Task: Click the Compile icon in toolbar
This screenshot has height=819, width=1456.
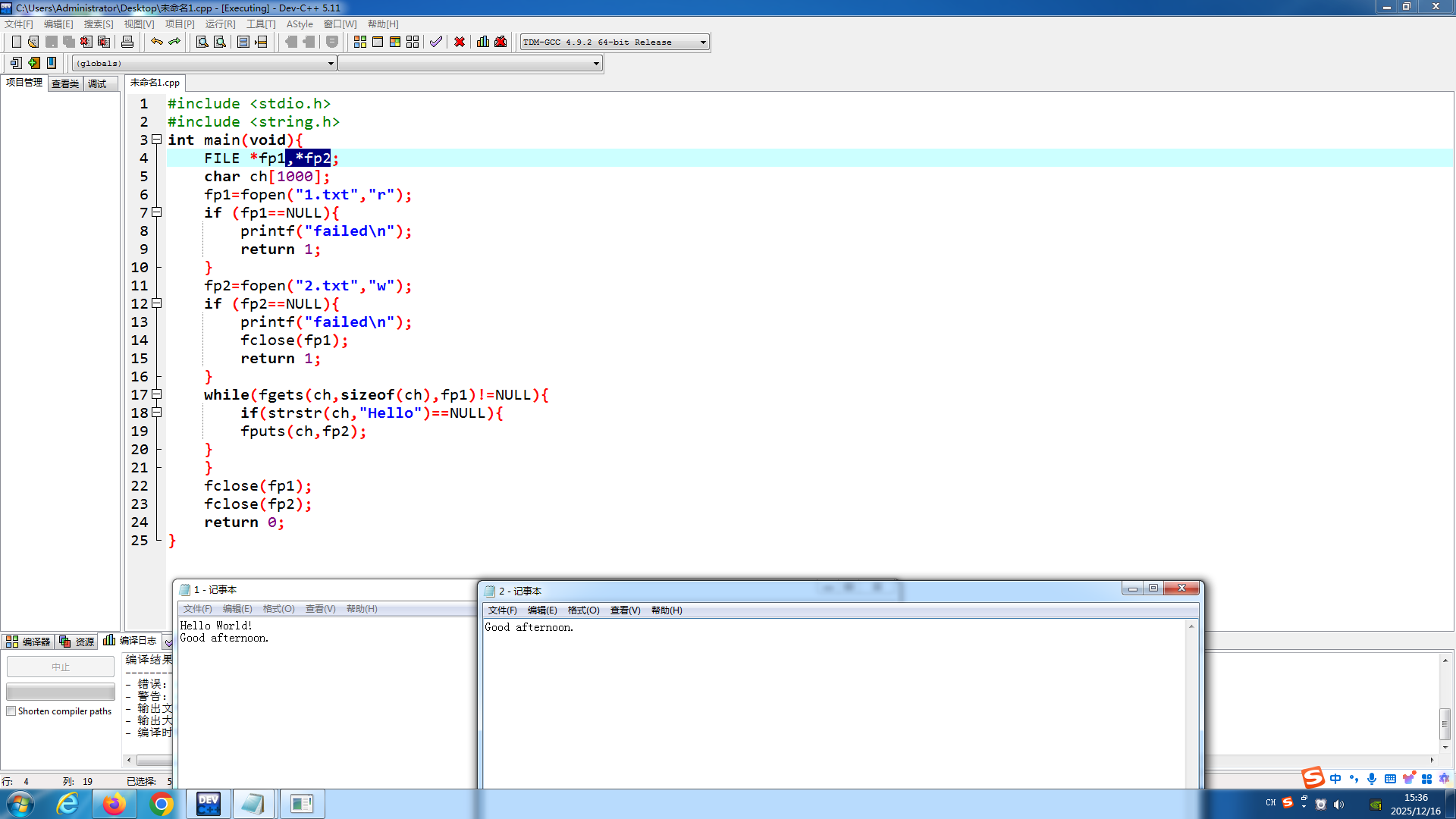Action: [360, 42]
